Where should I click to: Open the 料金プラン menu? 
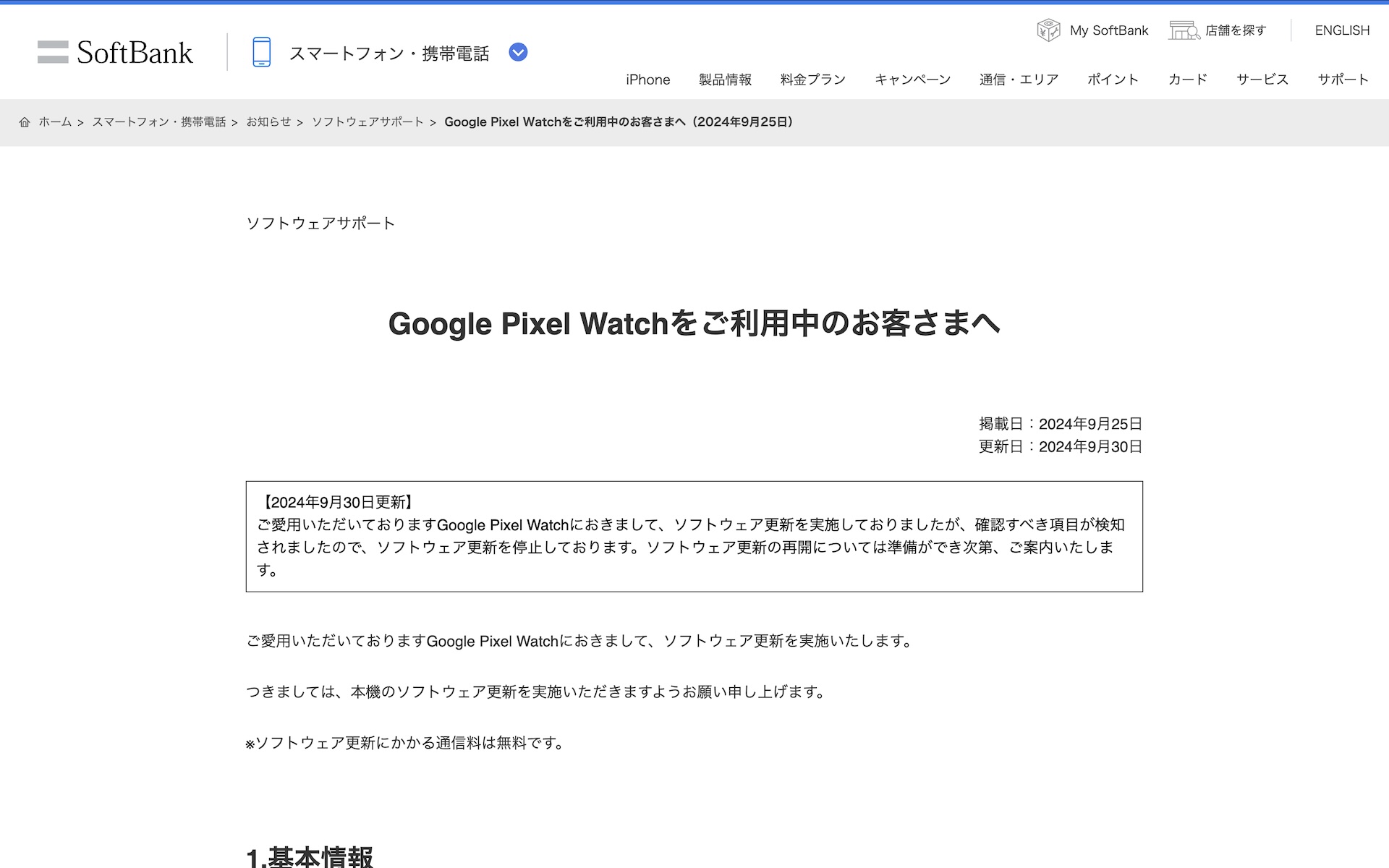(x=812, y=80)
